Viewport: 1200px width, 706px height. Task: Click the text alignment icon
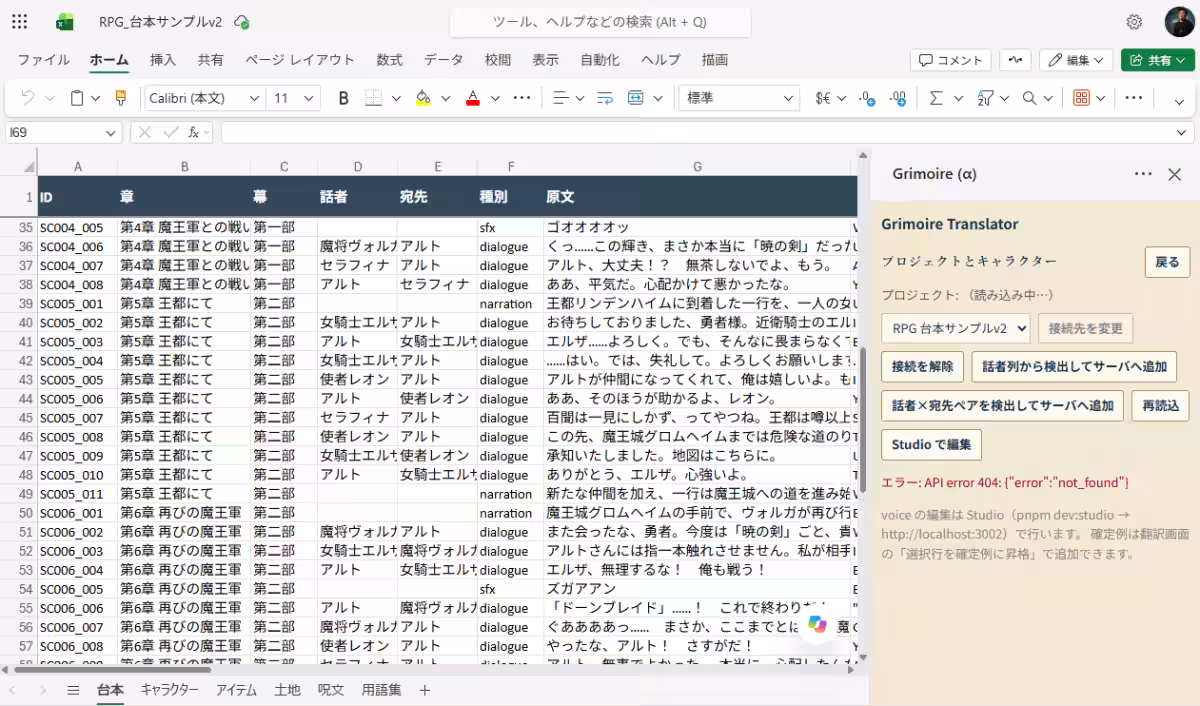[x=560, y=98]
